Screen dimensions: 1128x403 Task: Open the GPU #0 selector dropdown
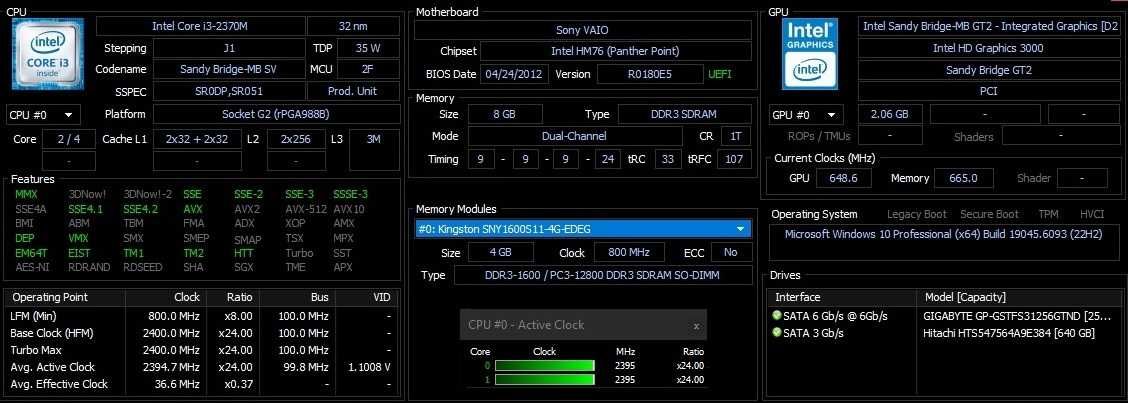pyautogui.click(x=806, y=115)
